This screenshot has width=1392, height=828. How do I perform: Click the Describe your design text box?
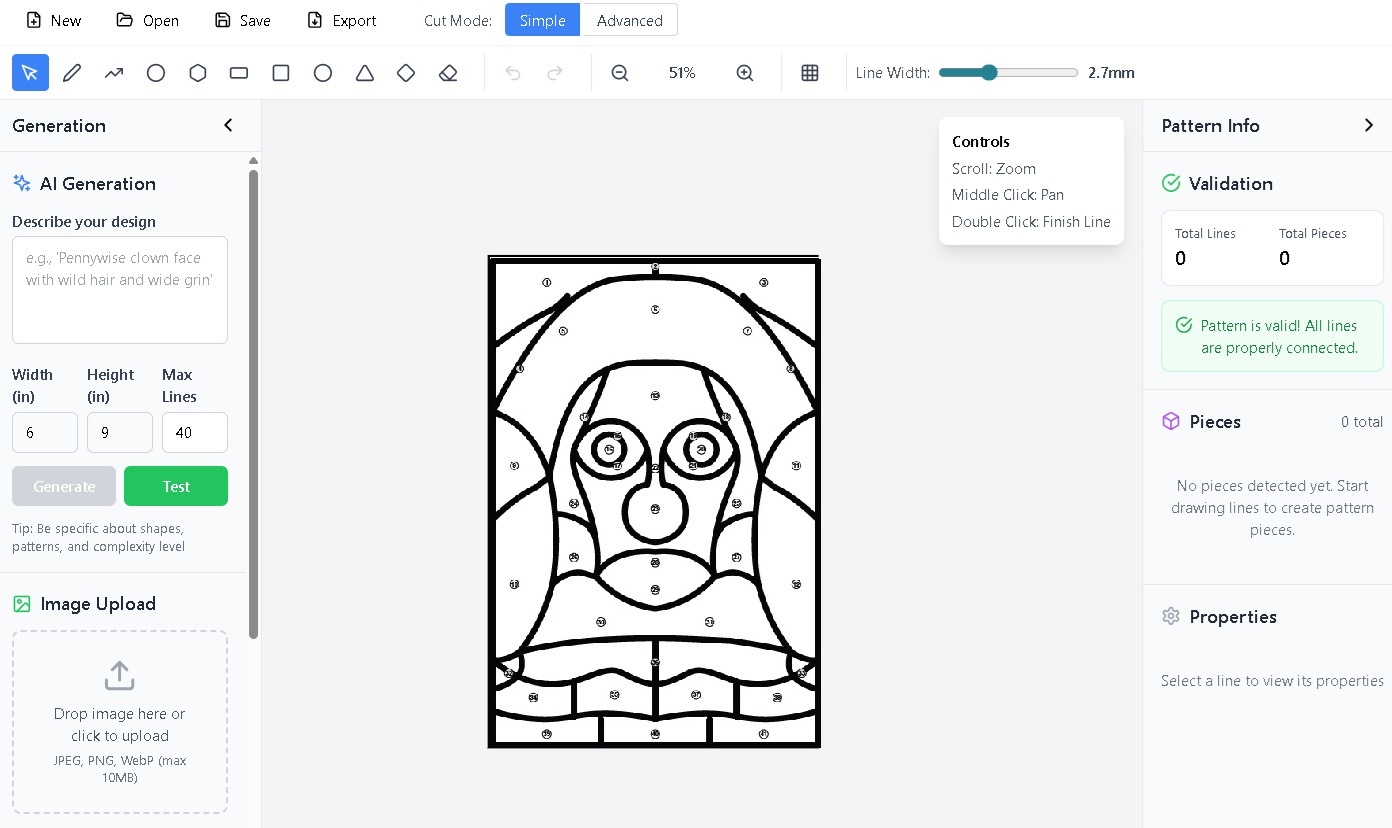tap(120, 290)
